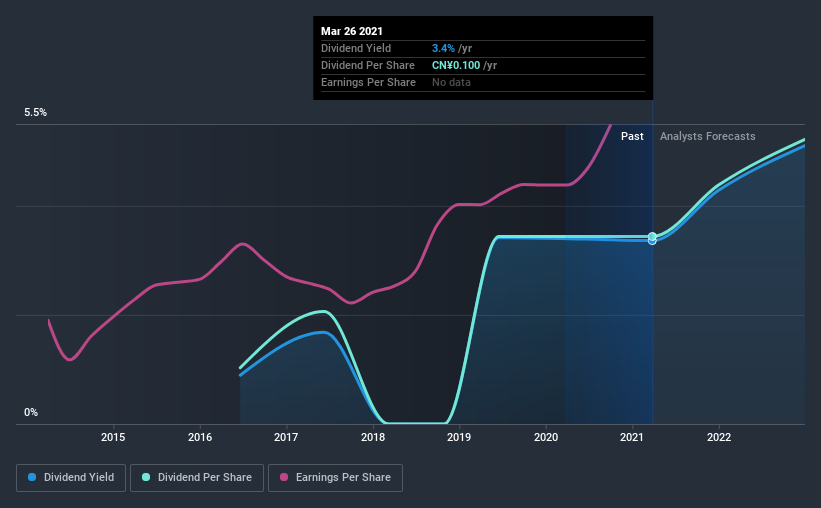821x508 pixels.
Task: Select the 2020 x-axis label
Action: (546, 437)
